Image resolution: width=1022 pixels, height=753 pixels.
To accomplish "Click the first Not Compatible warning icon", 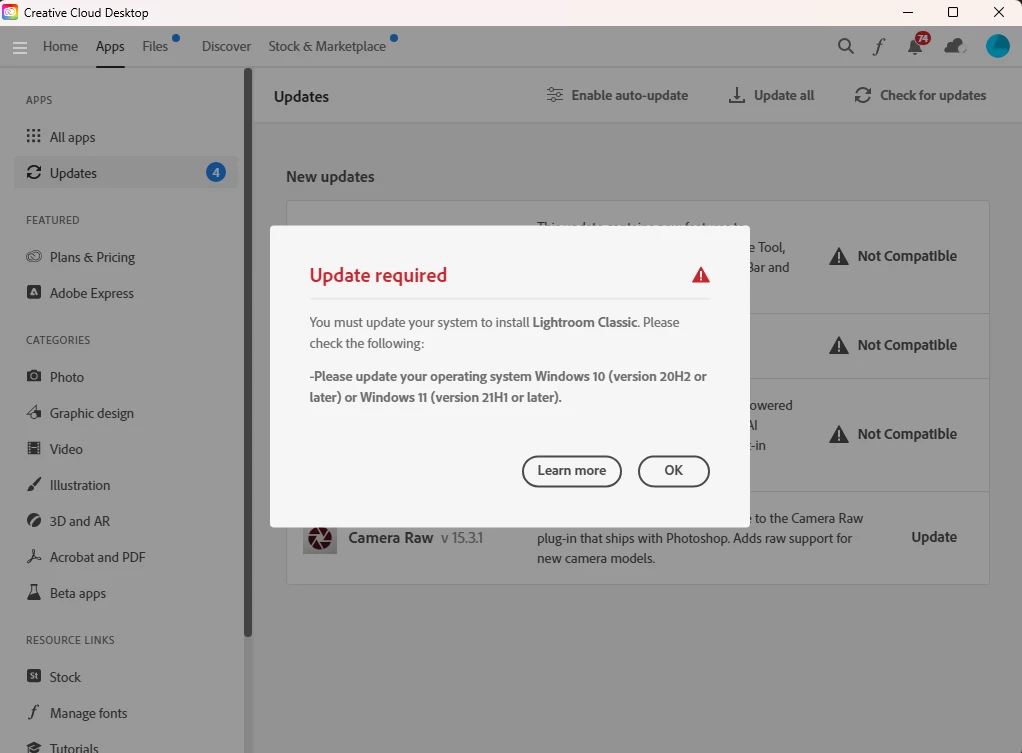I will (x=839, y=256).
